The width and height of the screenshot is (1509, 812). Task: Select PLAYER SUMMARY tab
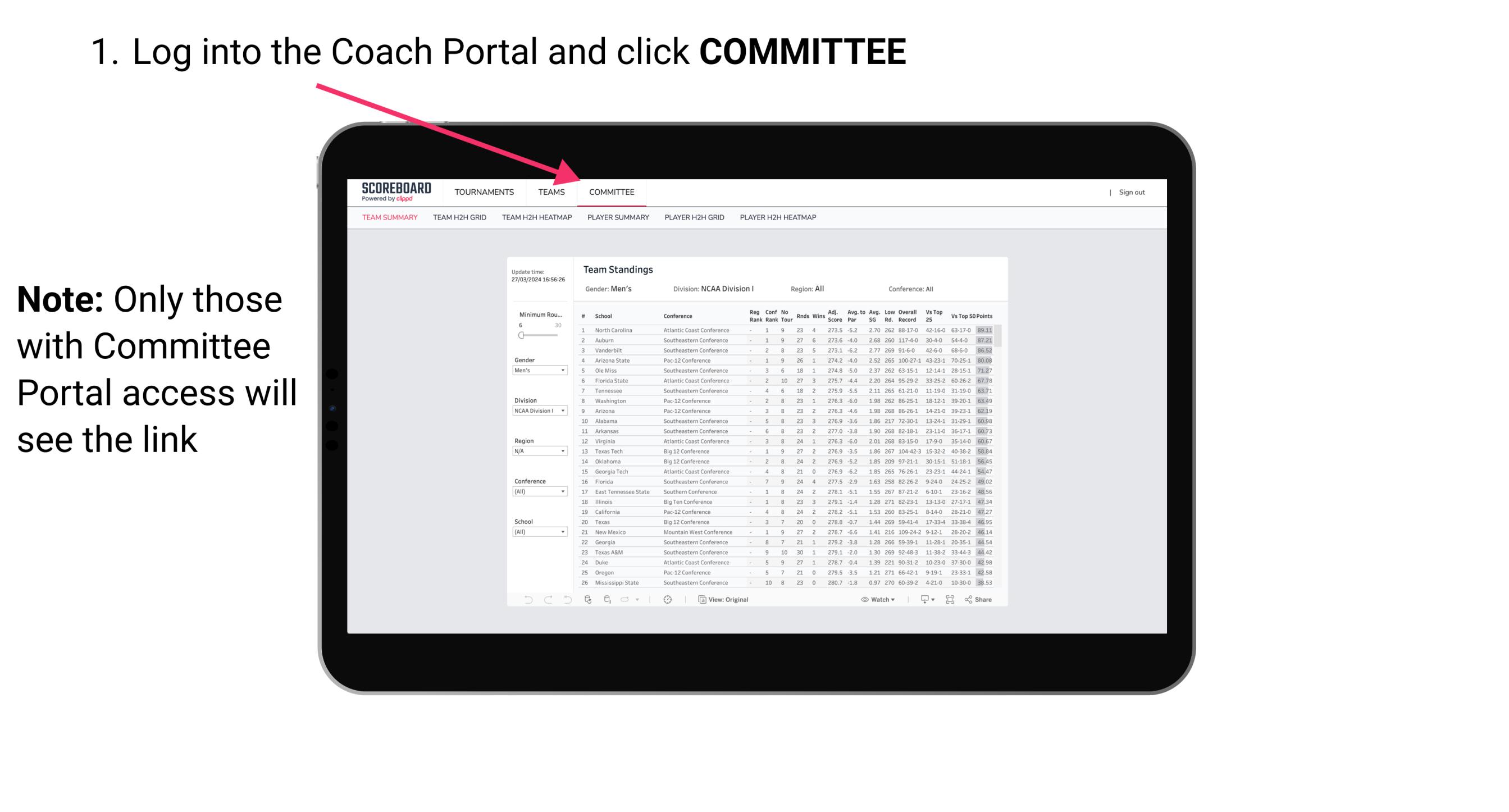click(618, 218)
